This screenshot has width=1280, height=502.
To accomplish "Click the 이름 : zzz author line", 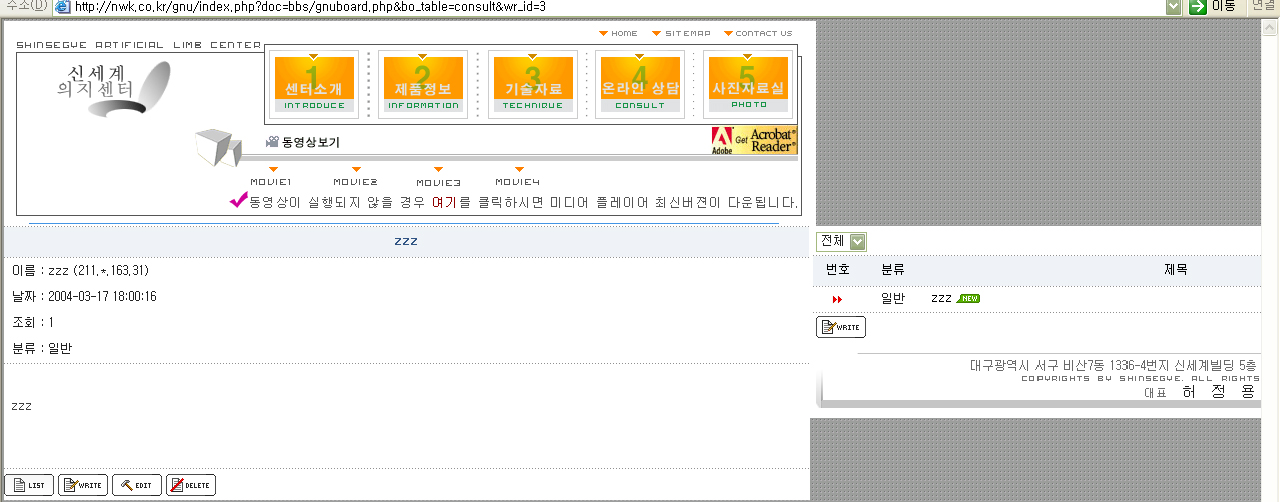I will tap(80, 270).
